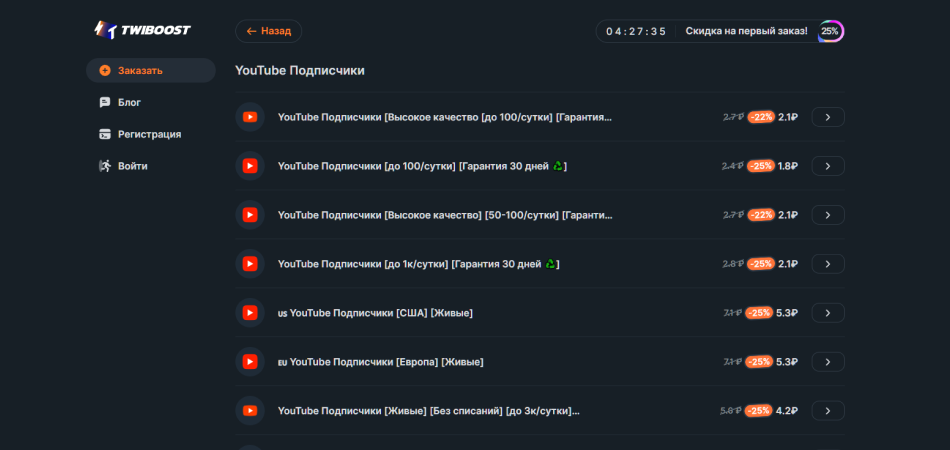This screenshot has height=450, width=950.
Task: Click YouTube icon of до 1к/сутки row
Action: (x=250, y=264)
